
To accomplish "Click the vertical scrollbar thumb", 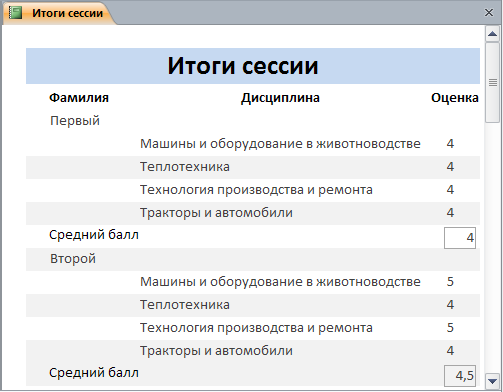I will coord(492,82).
